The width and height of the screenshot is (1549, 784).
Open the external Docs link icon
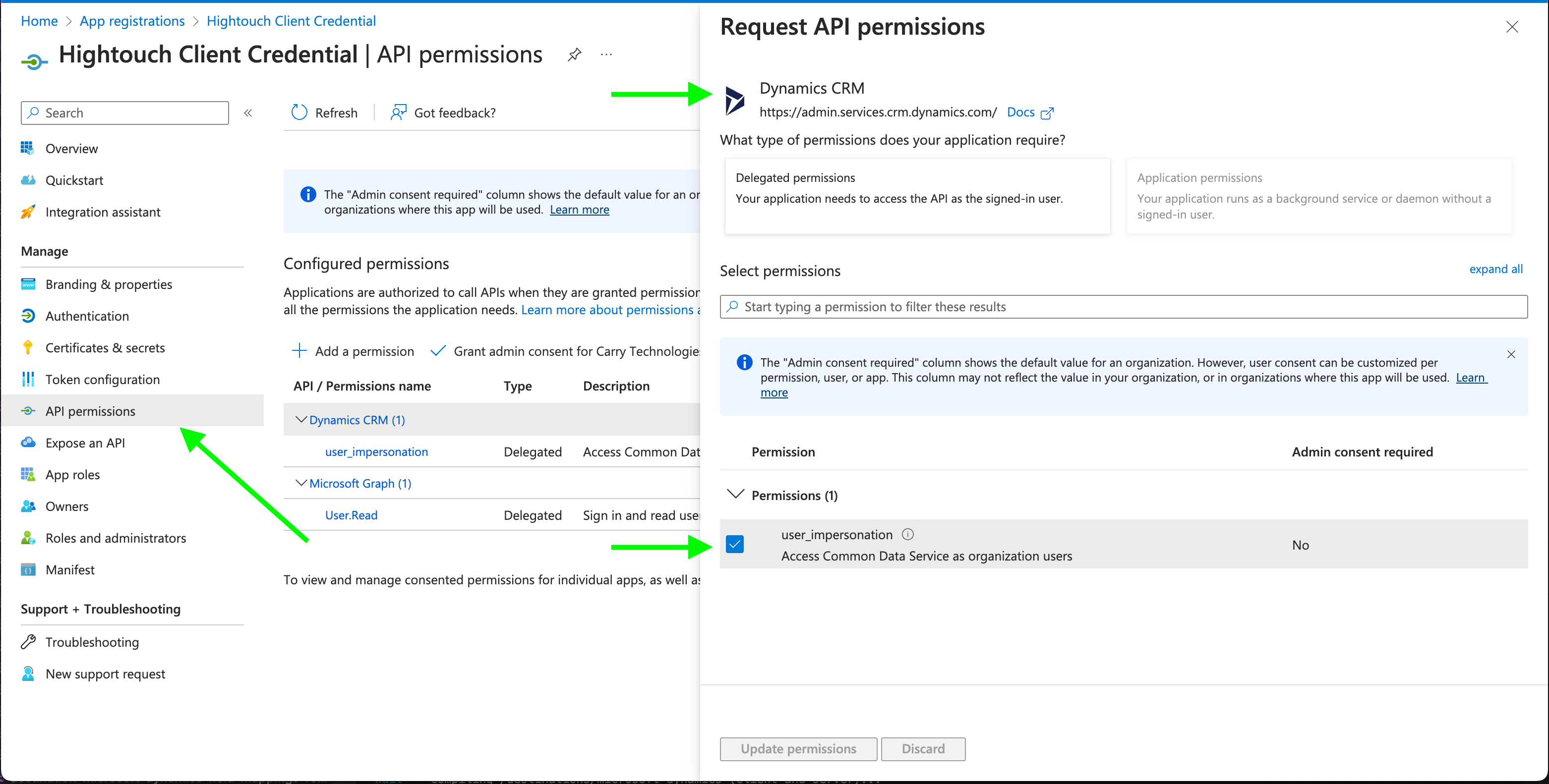1047,113
